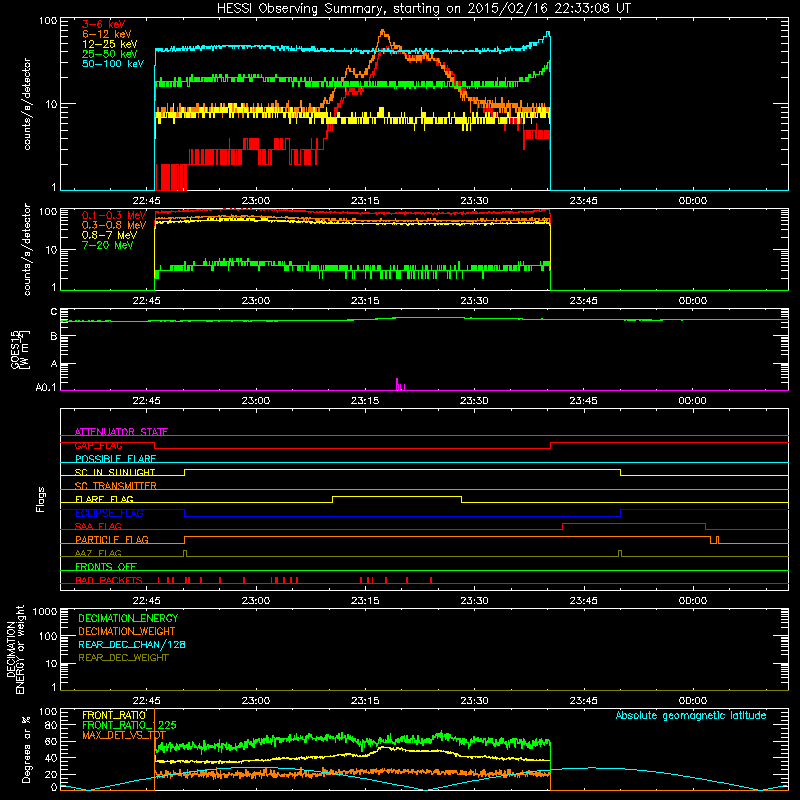Click the C level label in GOES panel

click(x=54, y=312)
